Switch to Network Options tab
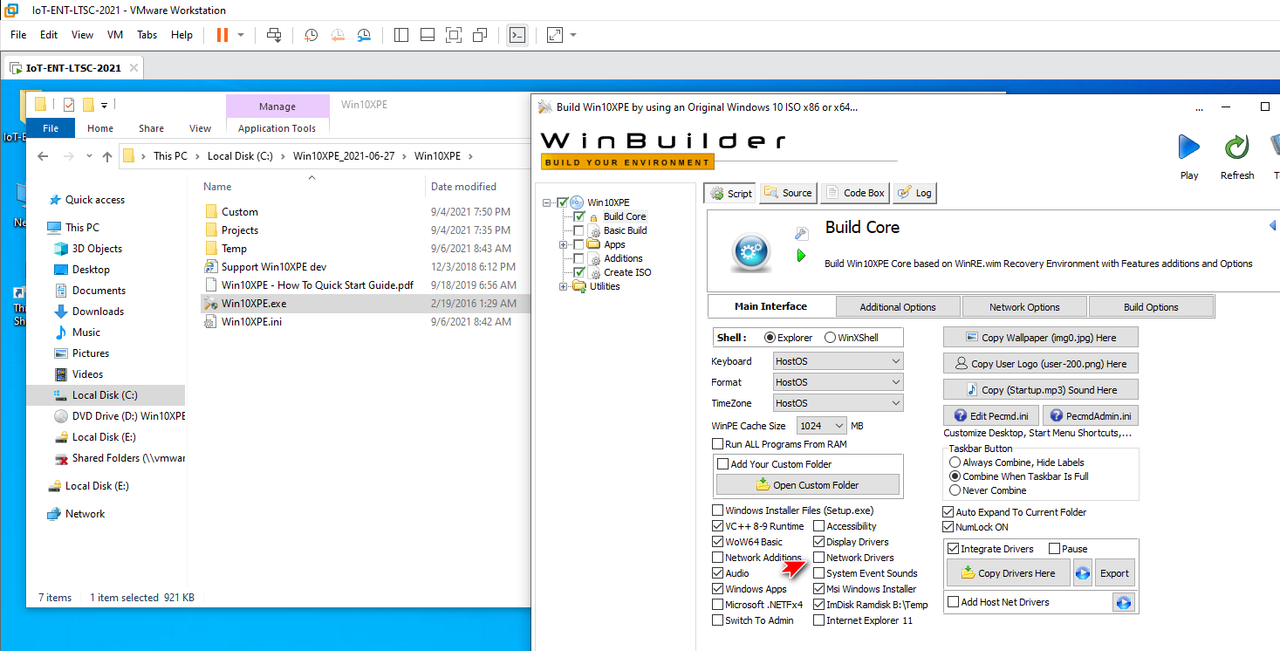 1024,307
